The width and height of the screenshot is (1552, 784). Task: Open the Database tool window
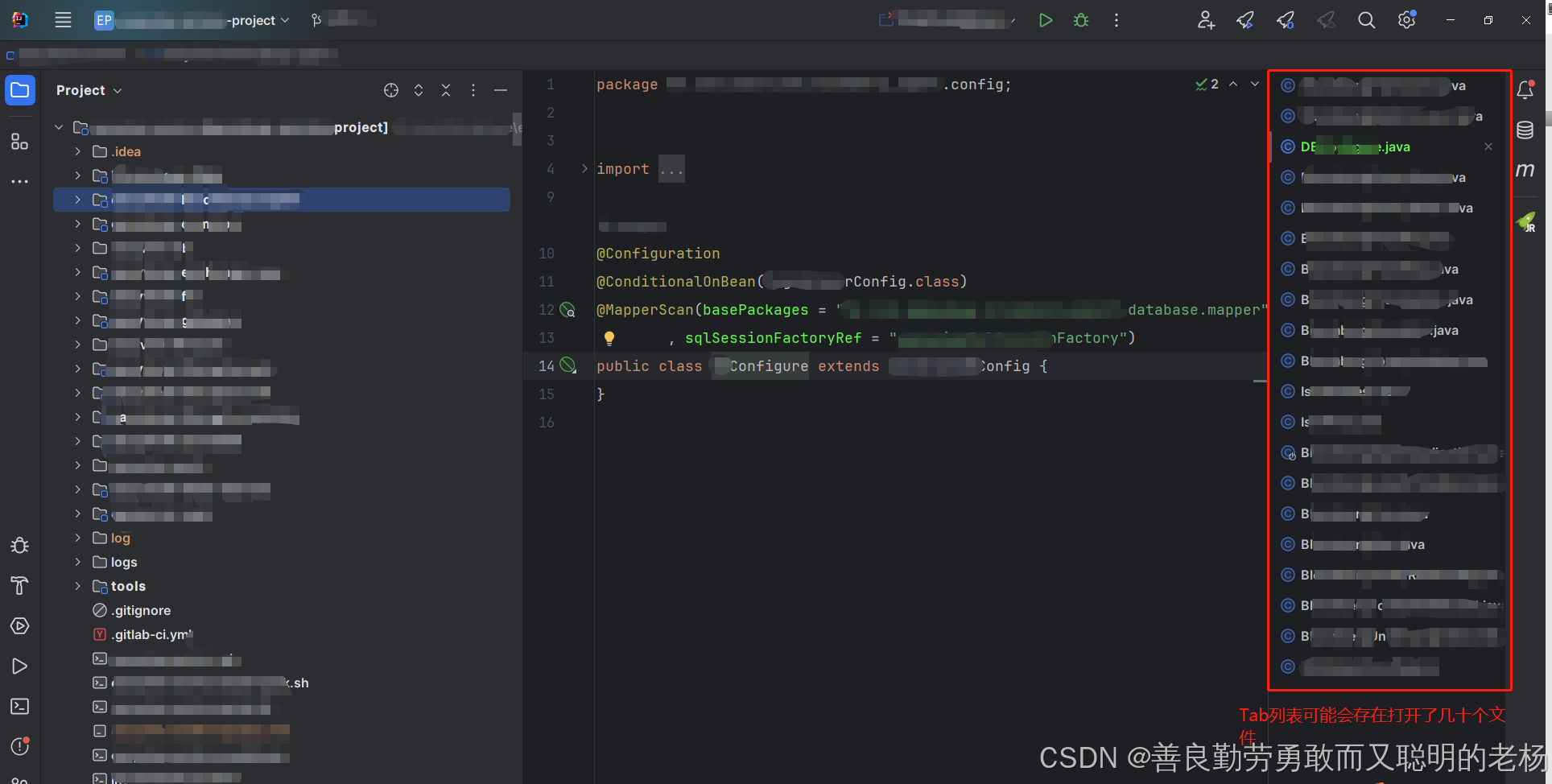click(1525, 130)
